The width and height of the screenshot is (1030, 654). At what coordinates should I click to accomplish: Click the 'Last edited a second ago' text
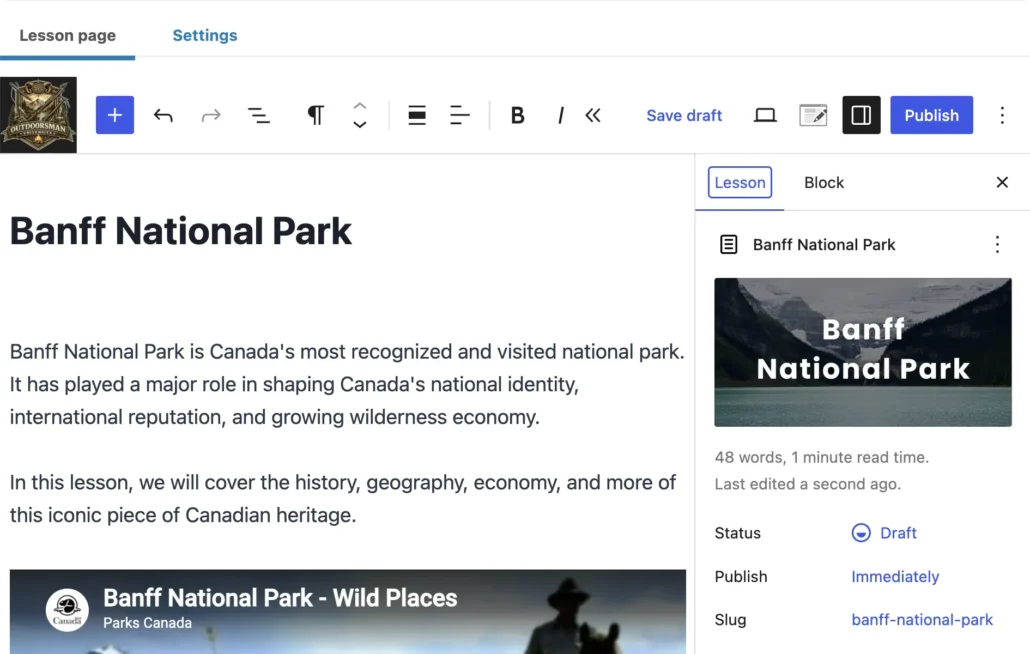808,484
